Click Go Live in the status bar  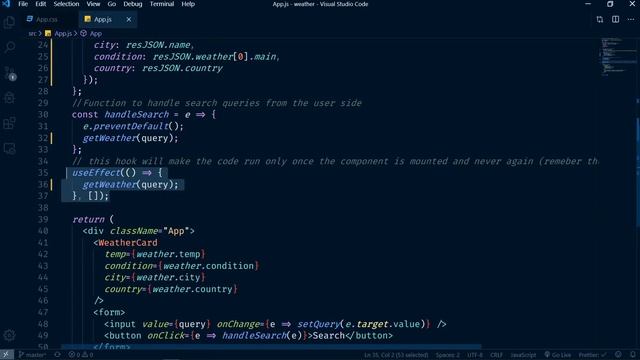(x=558, y=355)
